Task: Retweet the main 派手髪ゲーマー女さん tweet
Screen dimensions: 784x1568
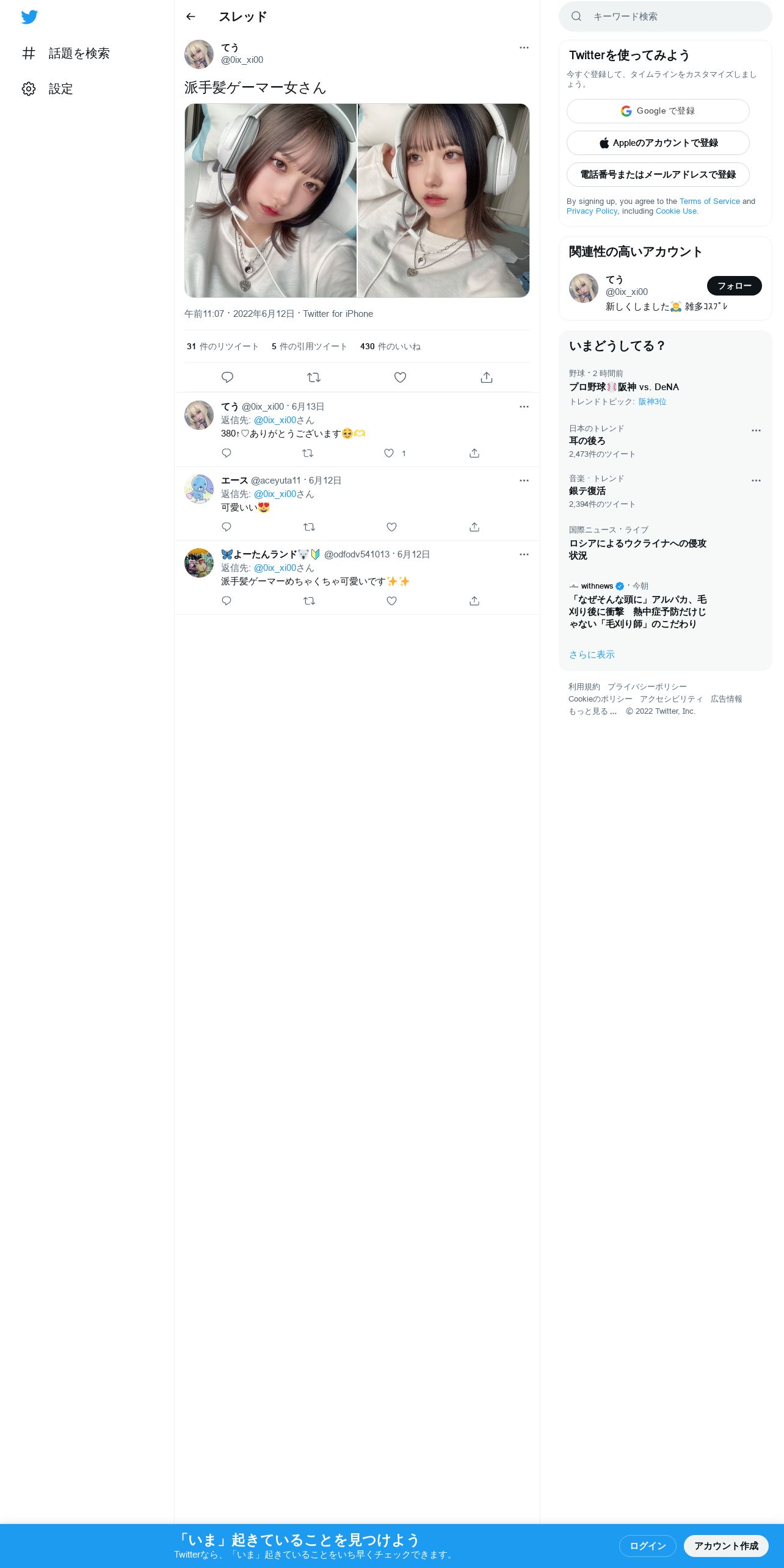Action: [x=314, y=377]
